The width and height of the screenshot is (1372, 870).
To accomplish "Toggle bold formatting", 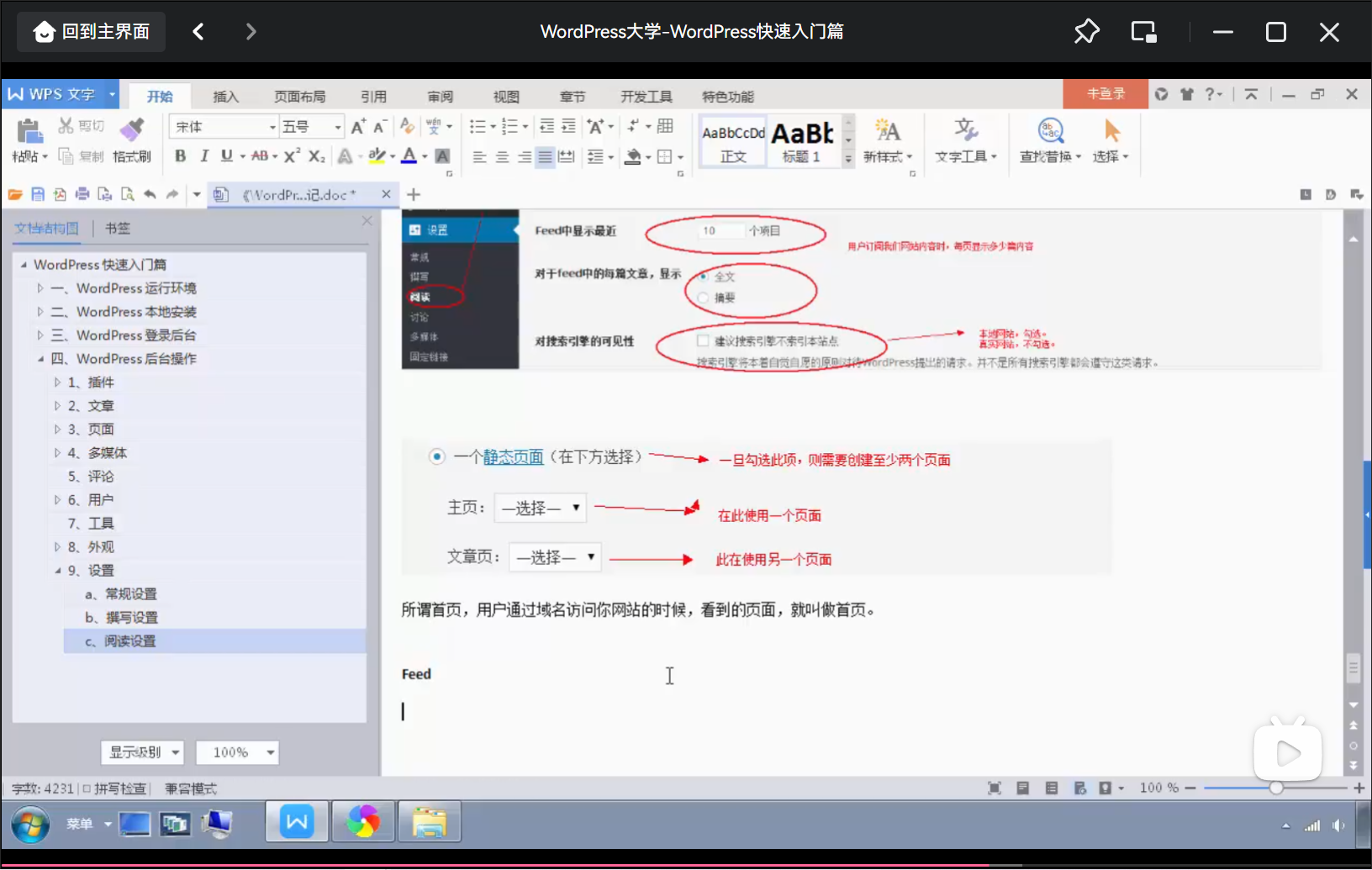I will point(180,156).
